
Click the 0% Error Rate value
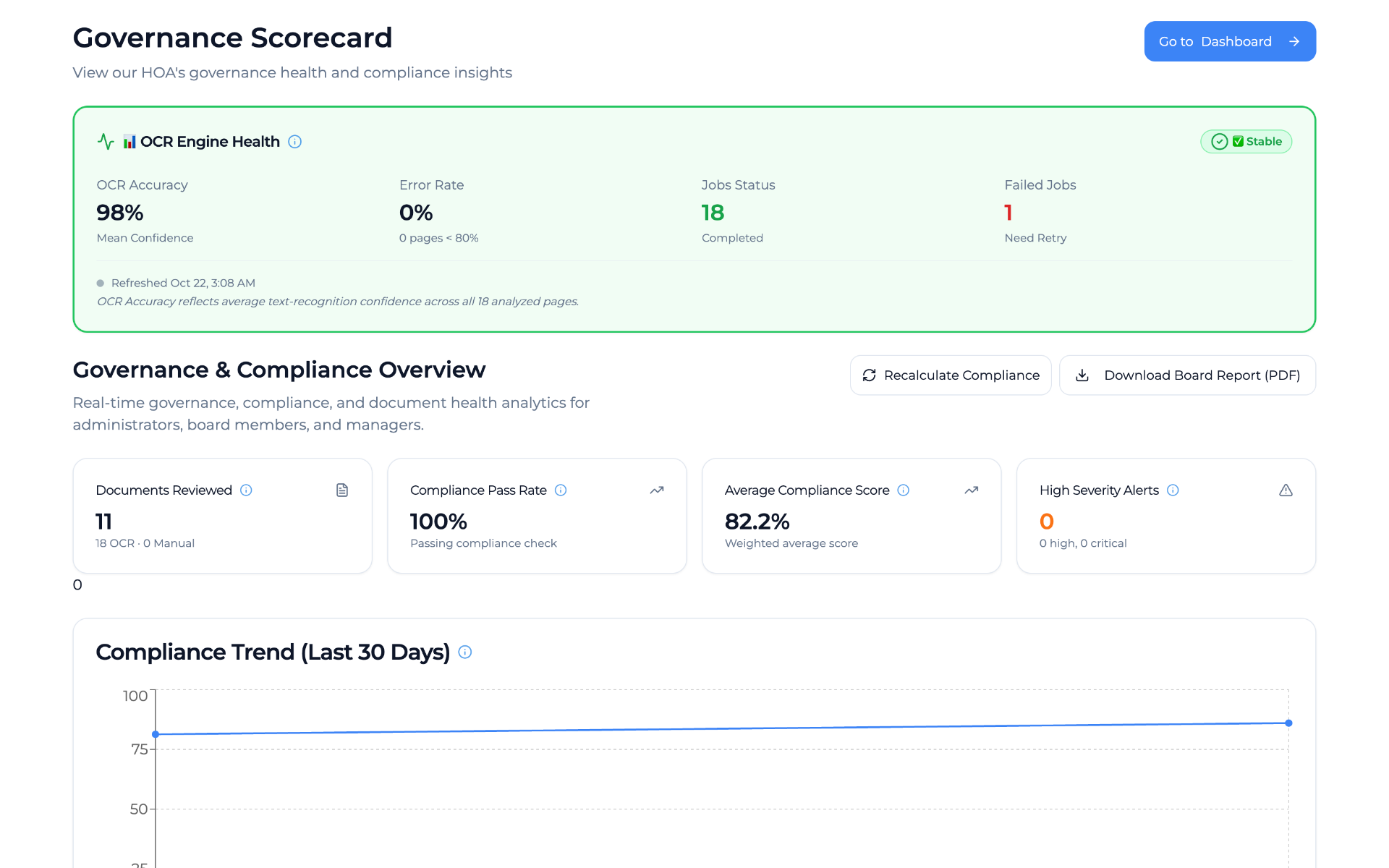[x=416, y=213]
